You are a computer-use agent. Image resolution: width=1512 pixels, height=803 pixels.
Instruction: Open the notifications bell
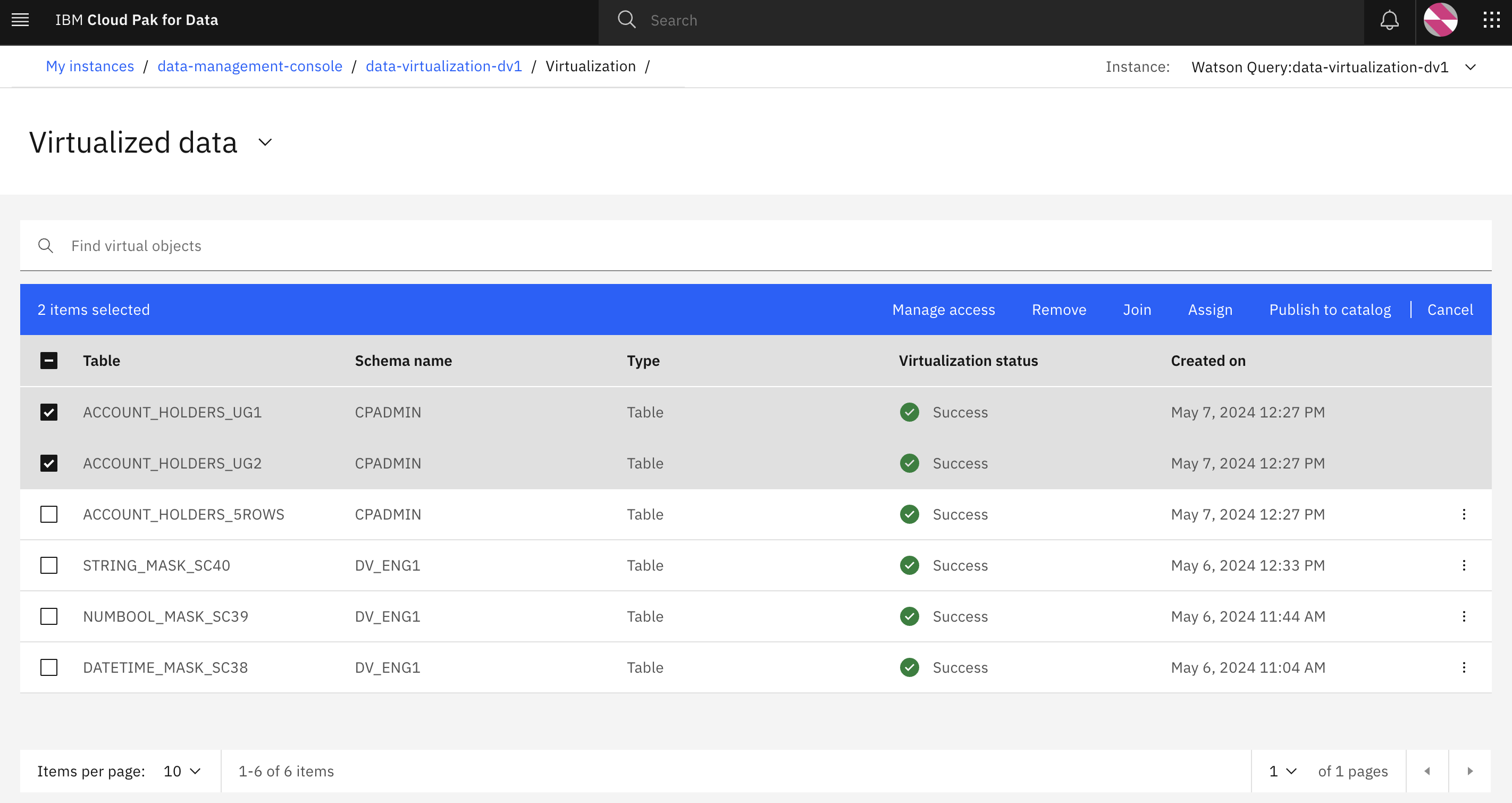click(x=1389, y=21)
